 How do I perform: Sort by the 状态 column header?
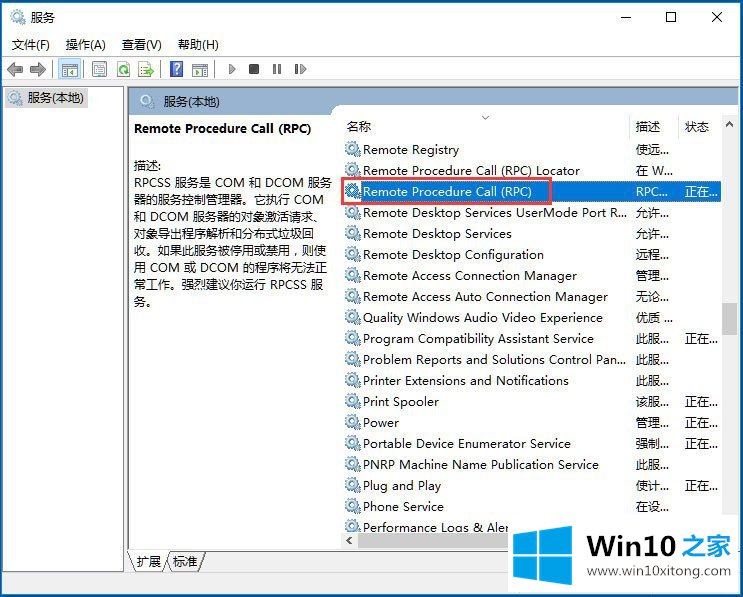coord(697,127)
